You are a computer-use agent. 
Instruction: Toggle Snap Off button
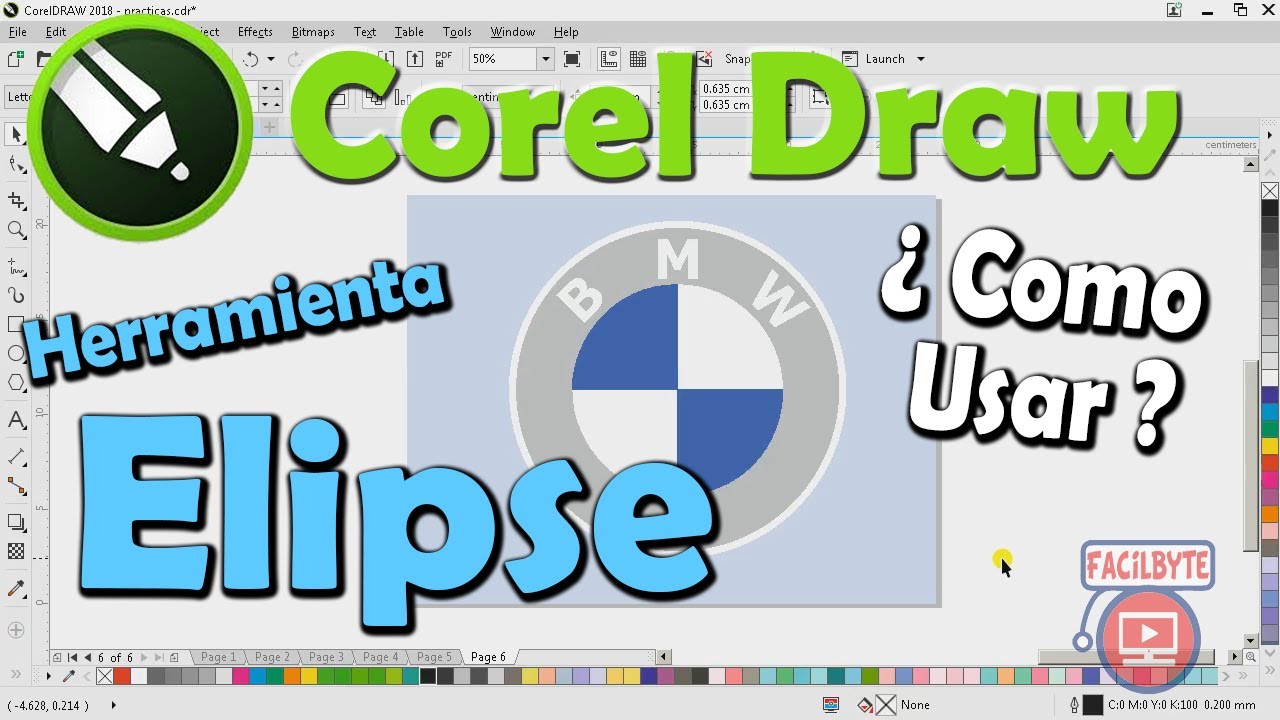[x=704, y=59]
